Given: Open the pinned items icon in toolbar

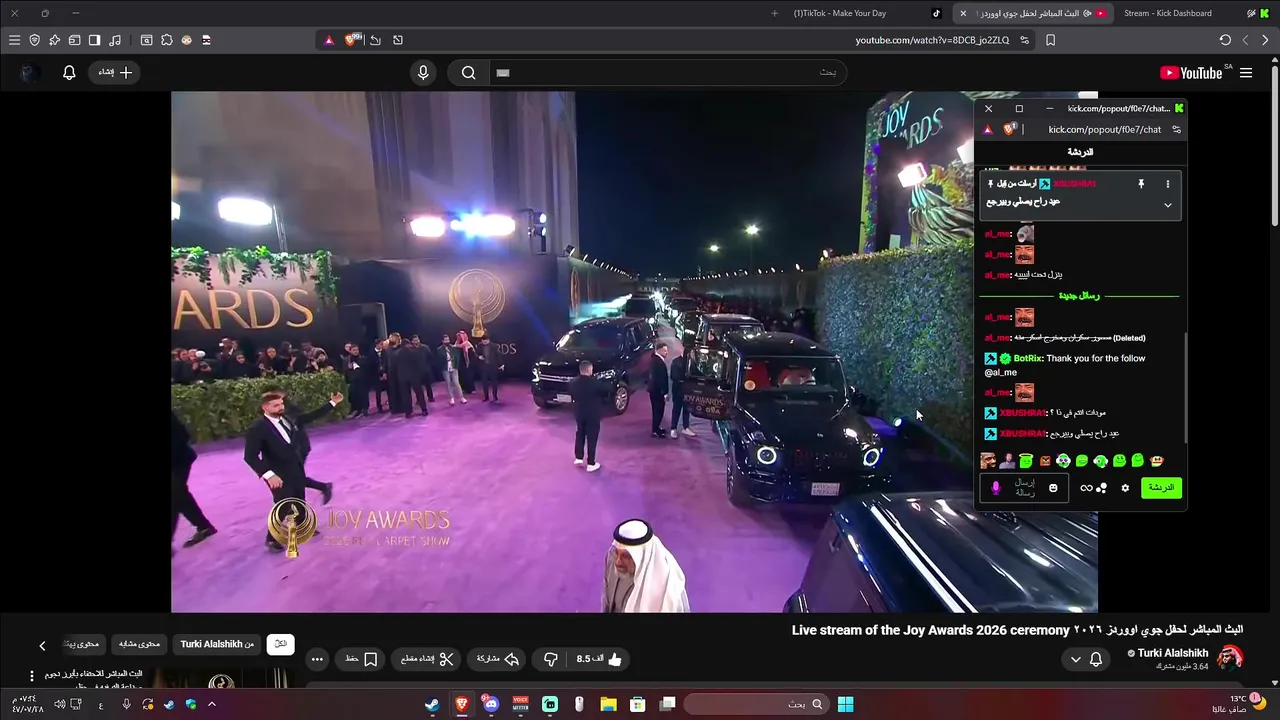Looking at the screenshot, I should pyautogui.click(x=54, y=40).
